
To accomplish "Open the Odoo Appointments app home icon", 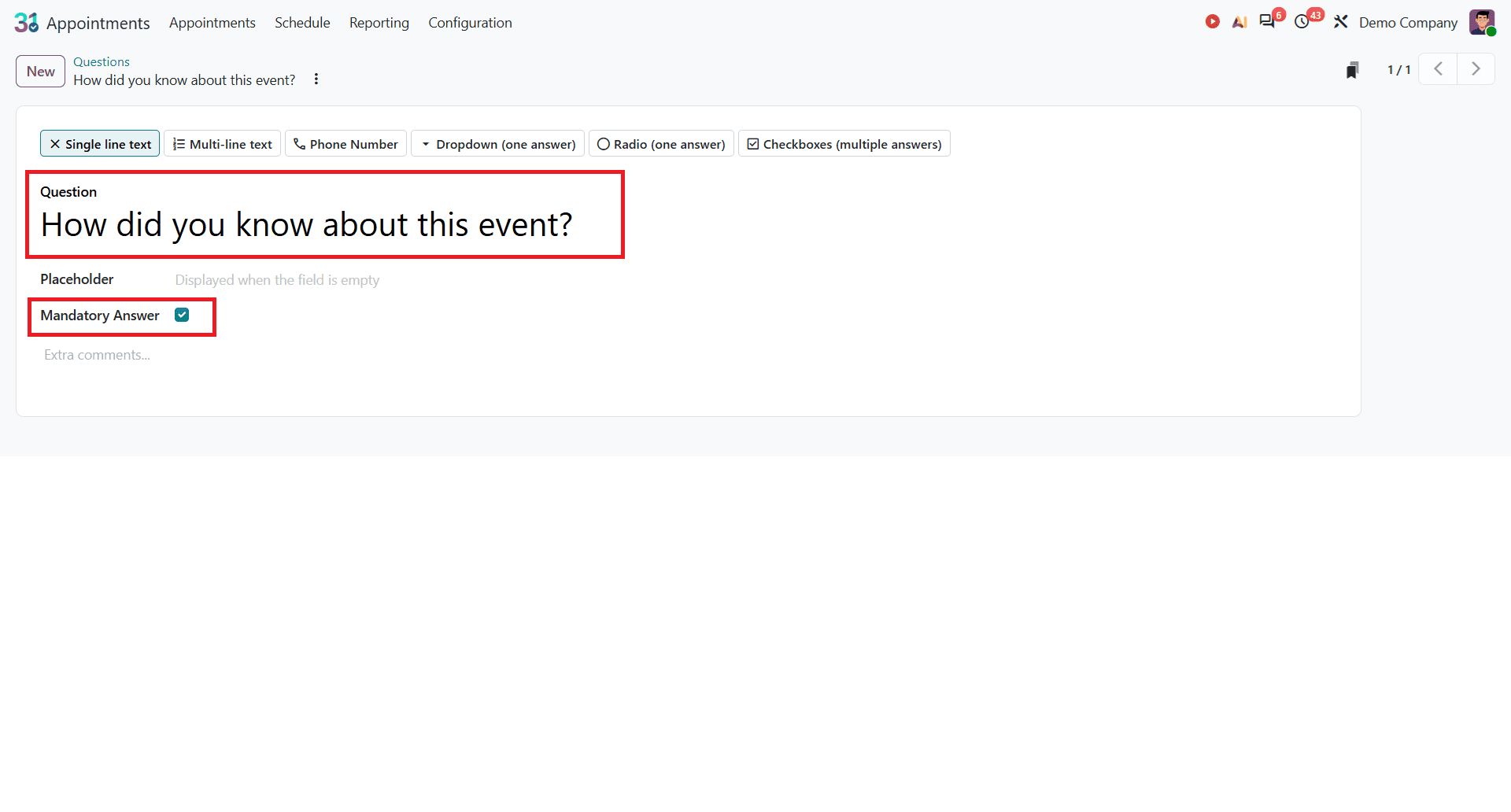I will coord(27,23).
